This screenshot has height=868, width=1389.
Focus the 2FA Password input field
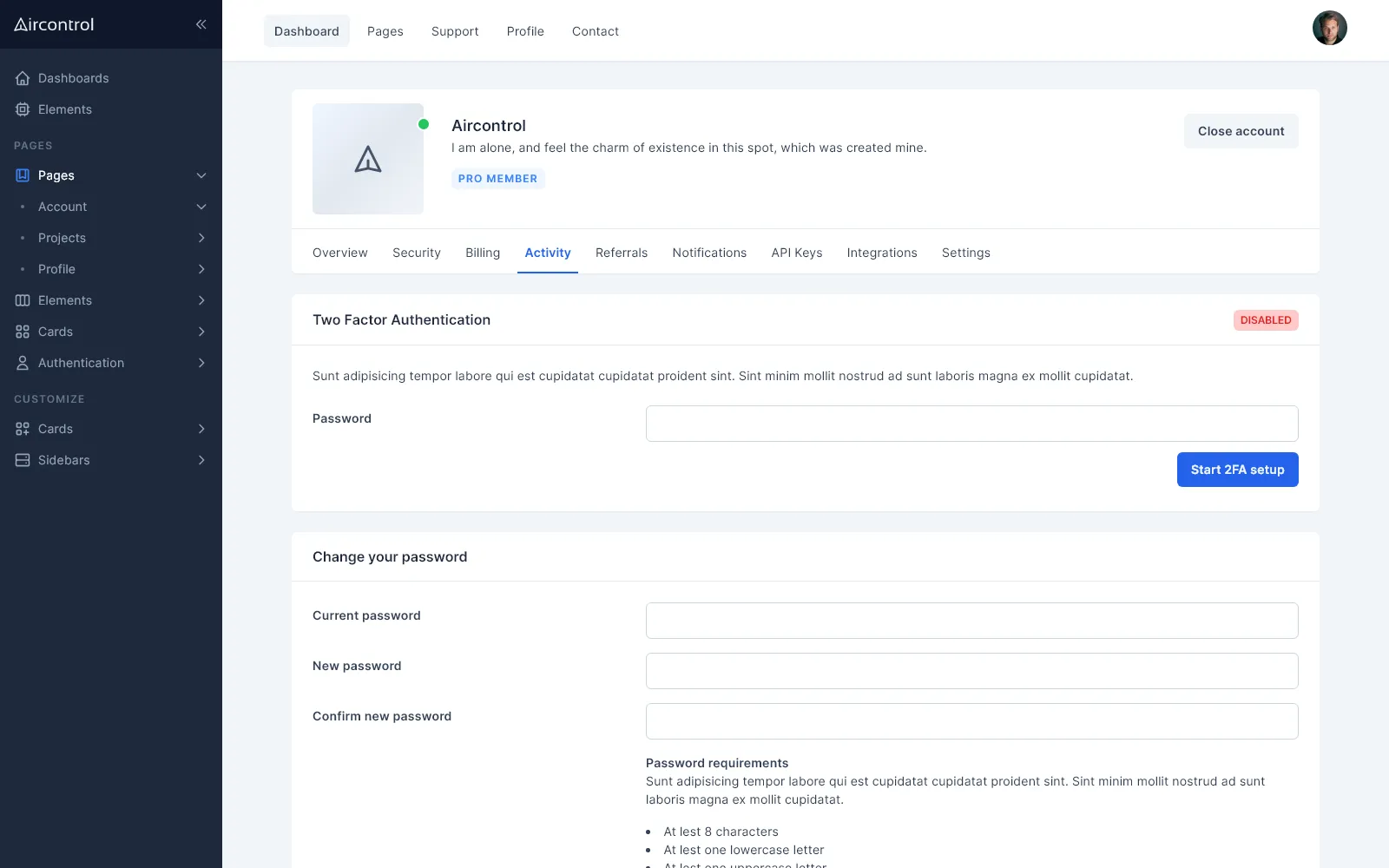coord(972,424)
